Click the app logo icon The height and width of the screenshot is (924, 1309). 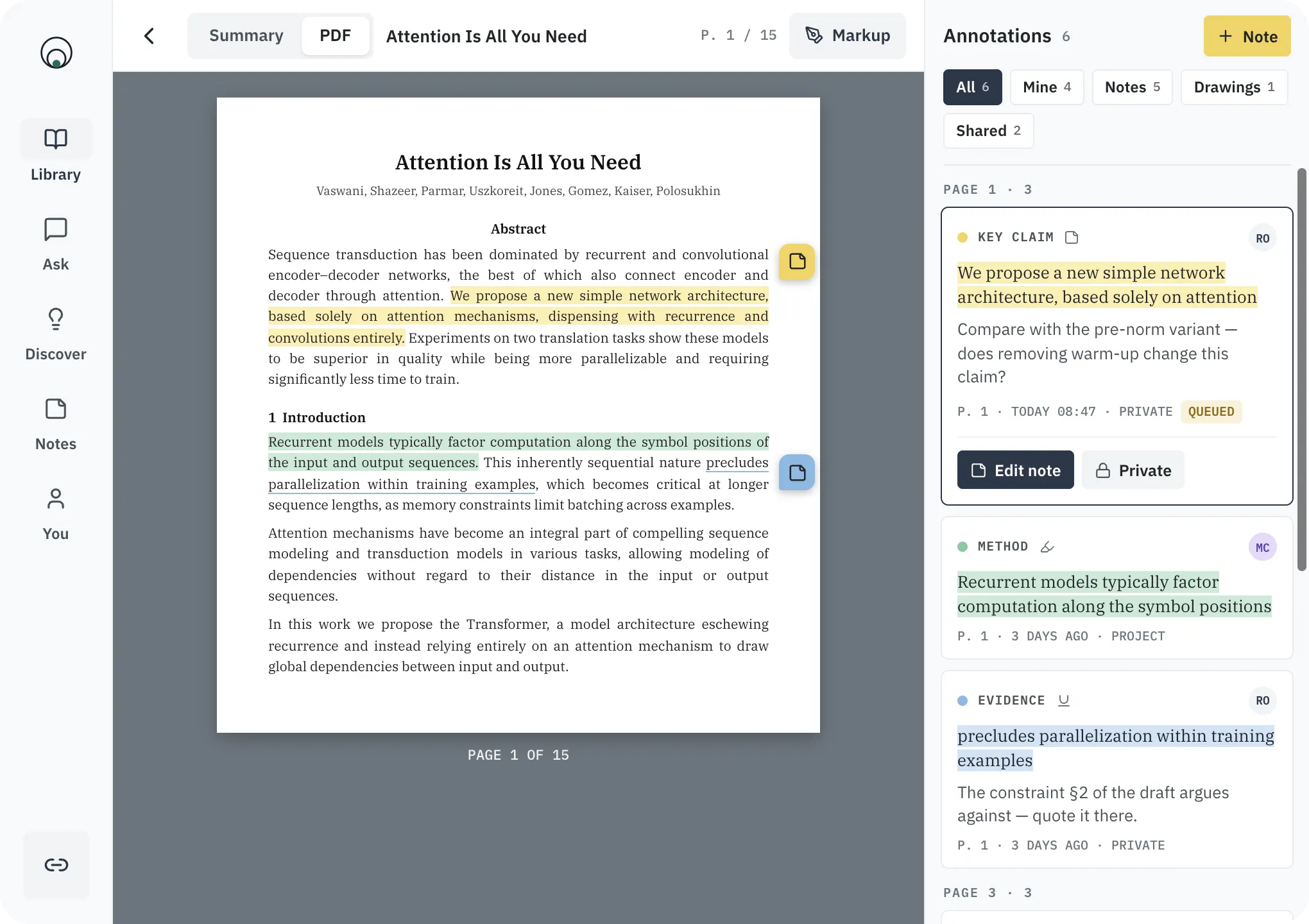pyautogui.click(x=56, y=53)
